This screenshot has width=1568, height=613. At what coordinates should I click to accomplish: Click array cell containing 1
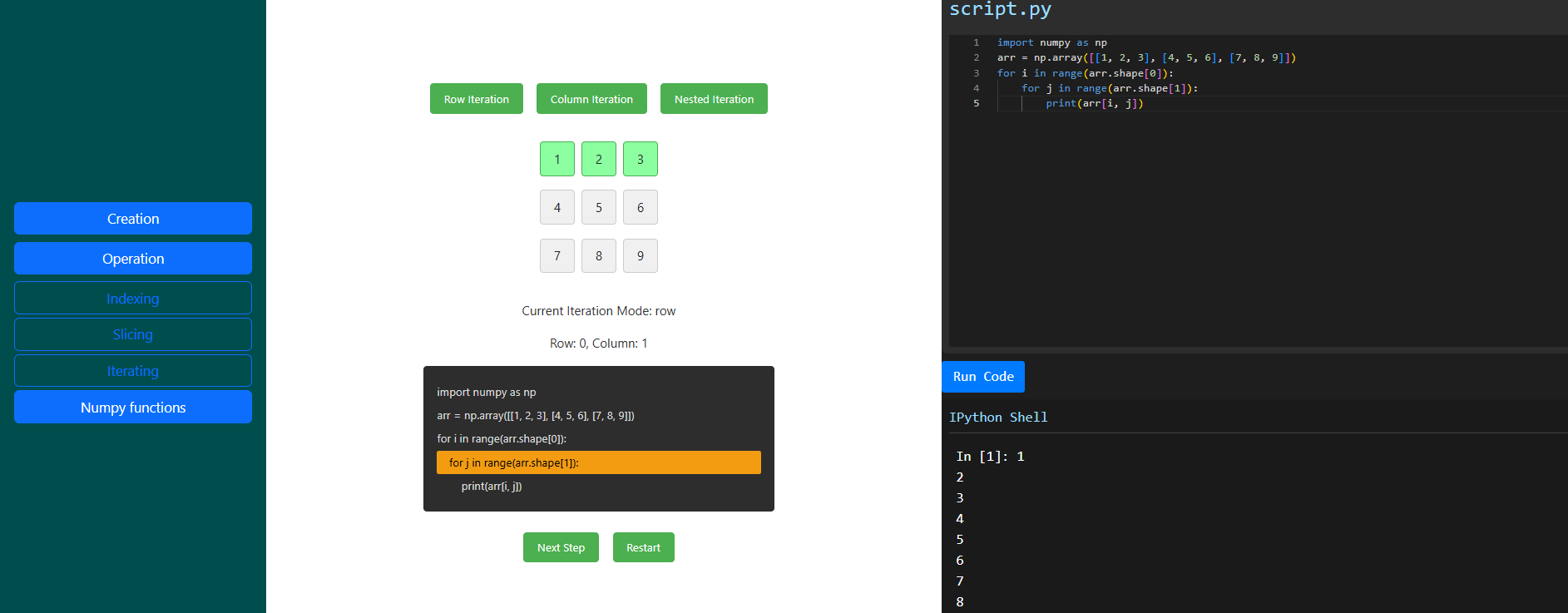[x=557, y=159]
